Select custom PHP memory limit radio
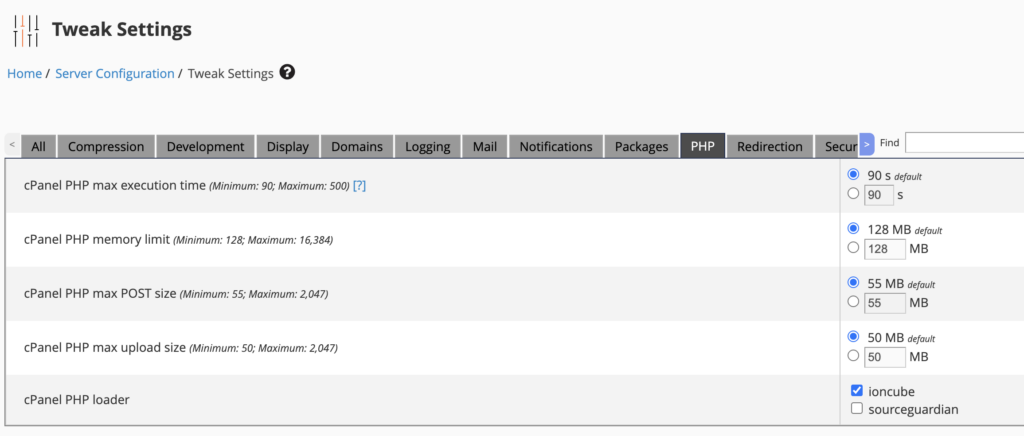 [853, 247]
